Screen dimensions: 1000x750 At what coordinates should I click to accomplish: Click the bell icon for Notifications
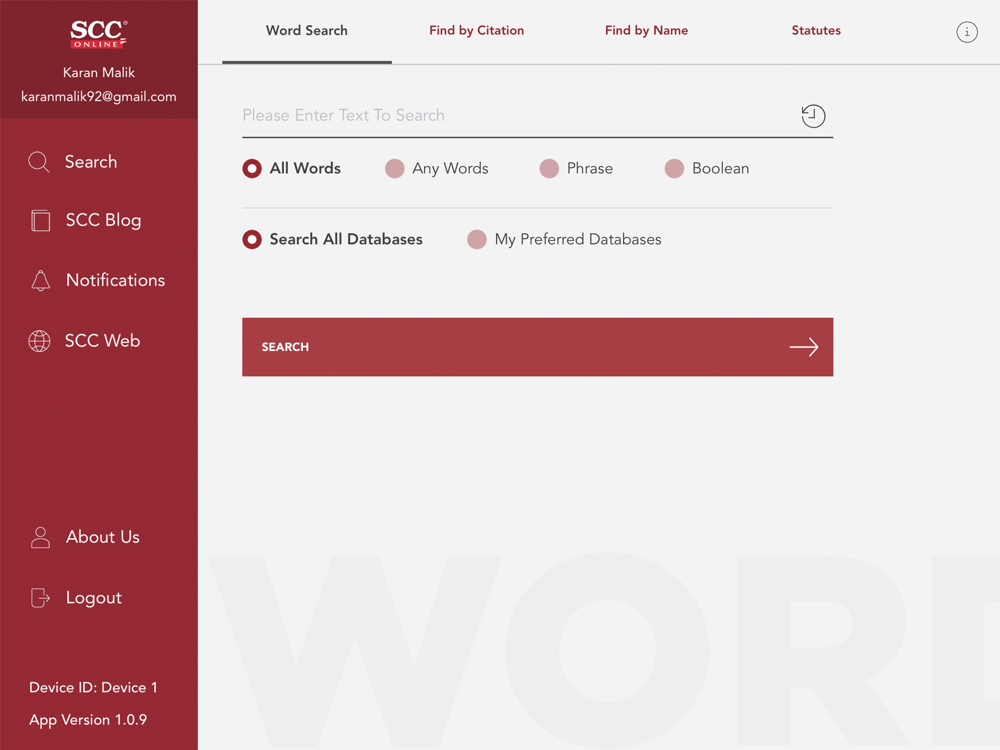tap(40, 281)
